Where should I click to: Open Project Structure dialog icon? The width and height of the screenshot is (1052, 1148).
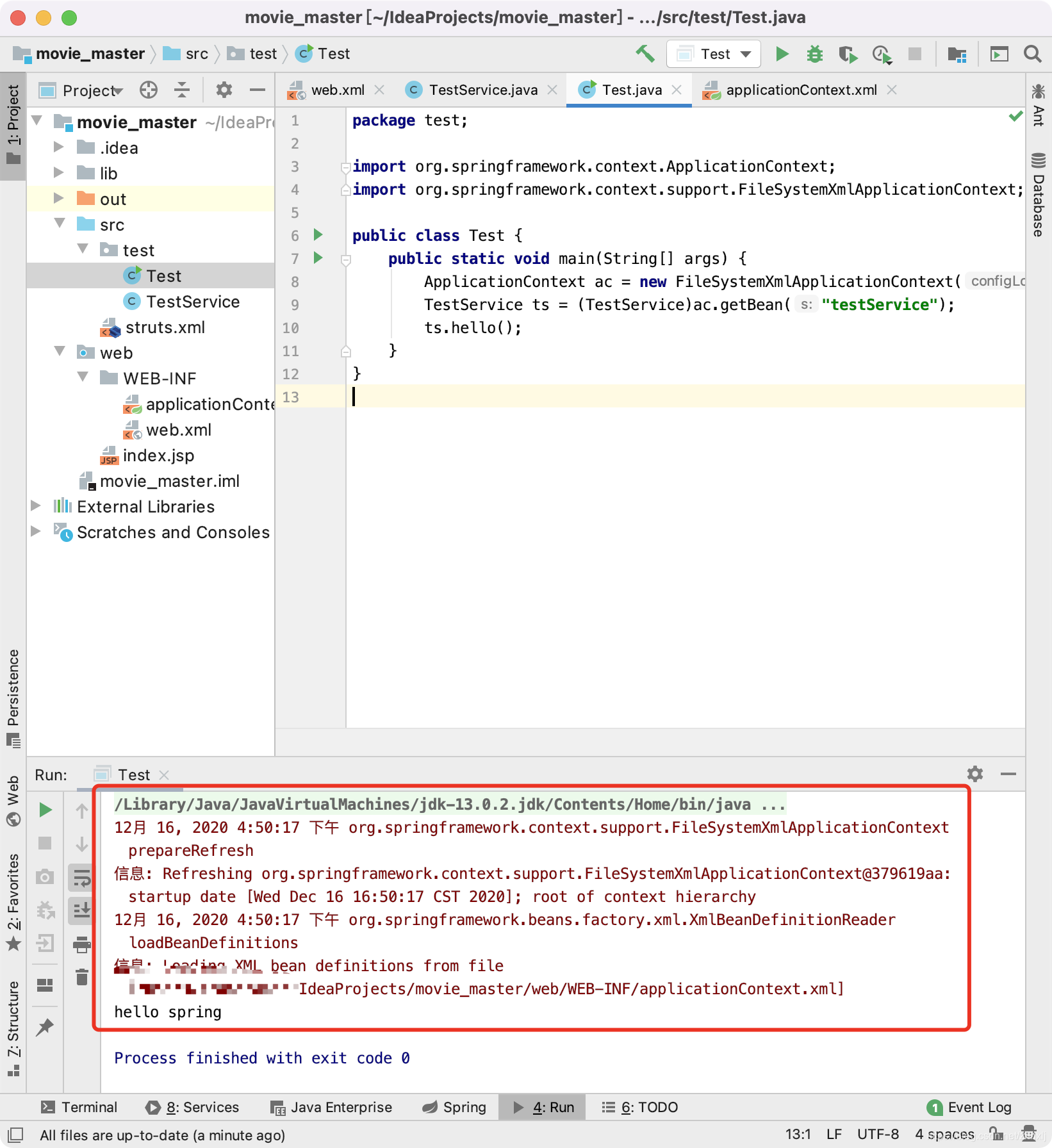tap(957, 54)
